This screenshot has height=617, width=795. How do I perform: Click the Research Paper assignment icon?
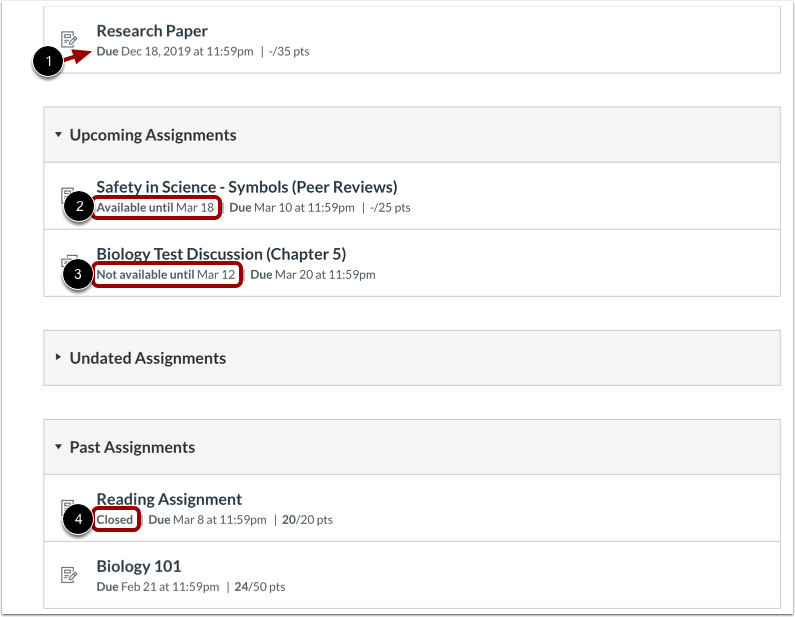69,39
